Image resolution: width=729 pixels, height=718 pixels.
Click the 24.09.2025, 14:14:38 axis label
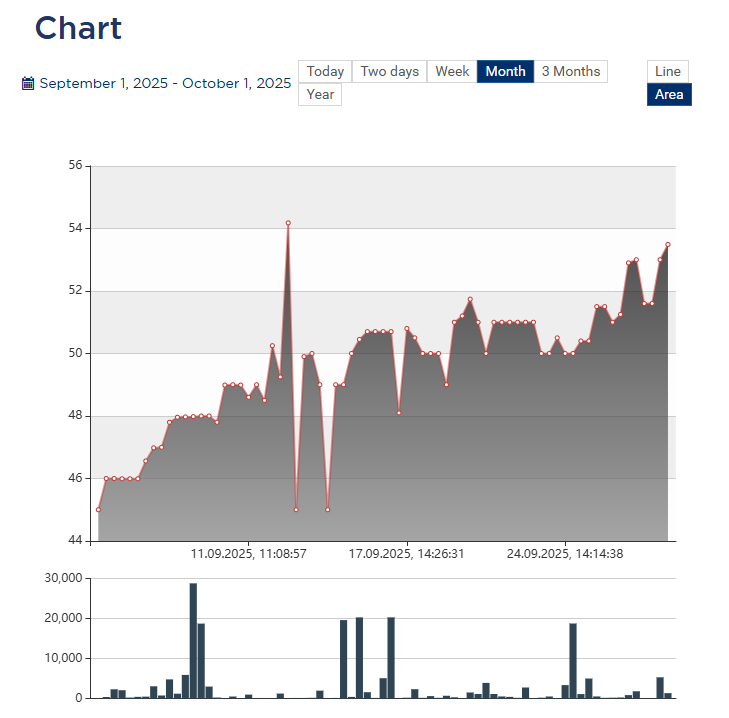tap(565, 553)
